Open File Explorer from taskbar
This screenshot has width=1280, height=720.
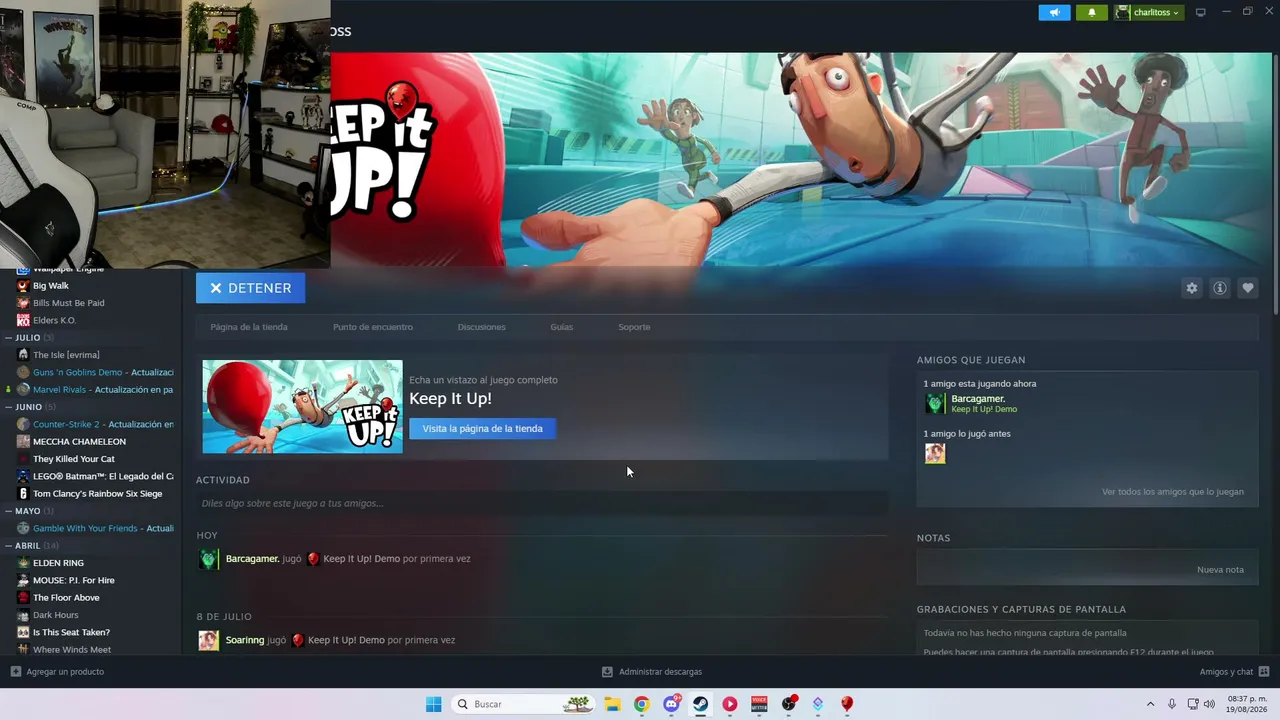(611, 704)
